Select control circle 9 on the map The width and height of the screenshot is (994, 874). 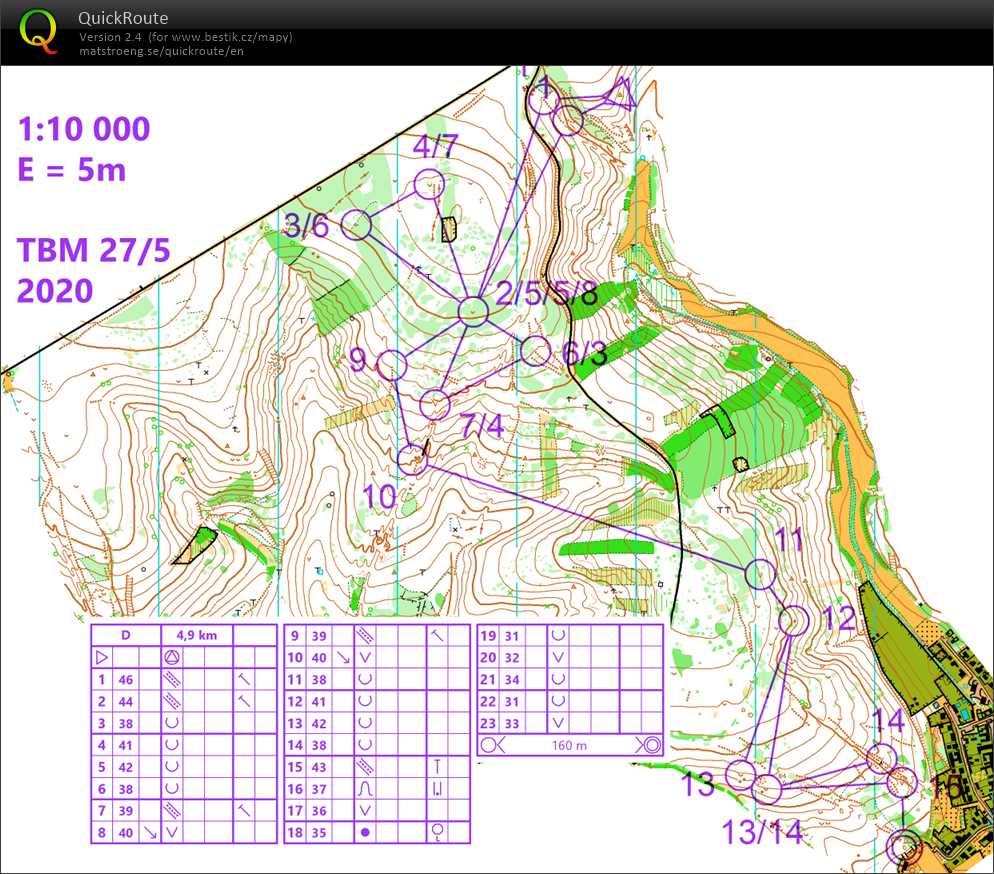coord(393,365)
